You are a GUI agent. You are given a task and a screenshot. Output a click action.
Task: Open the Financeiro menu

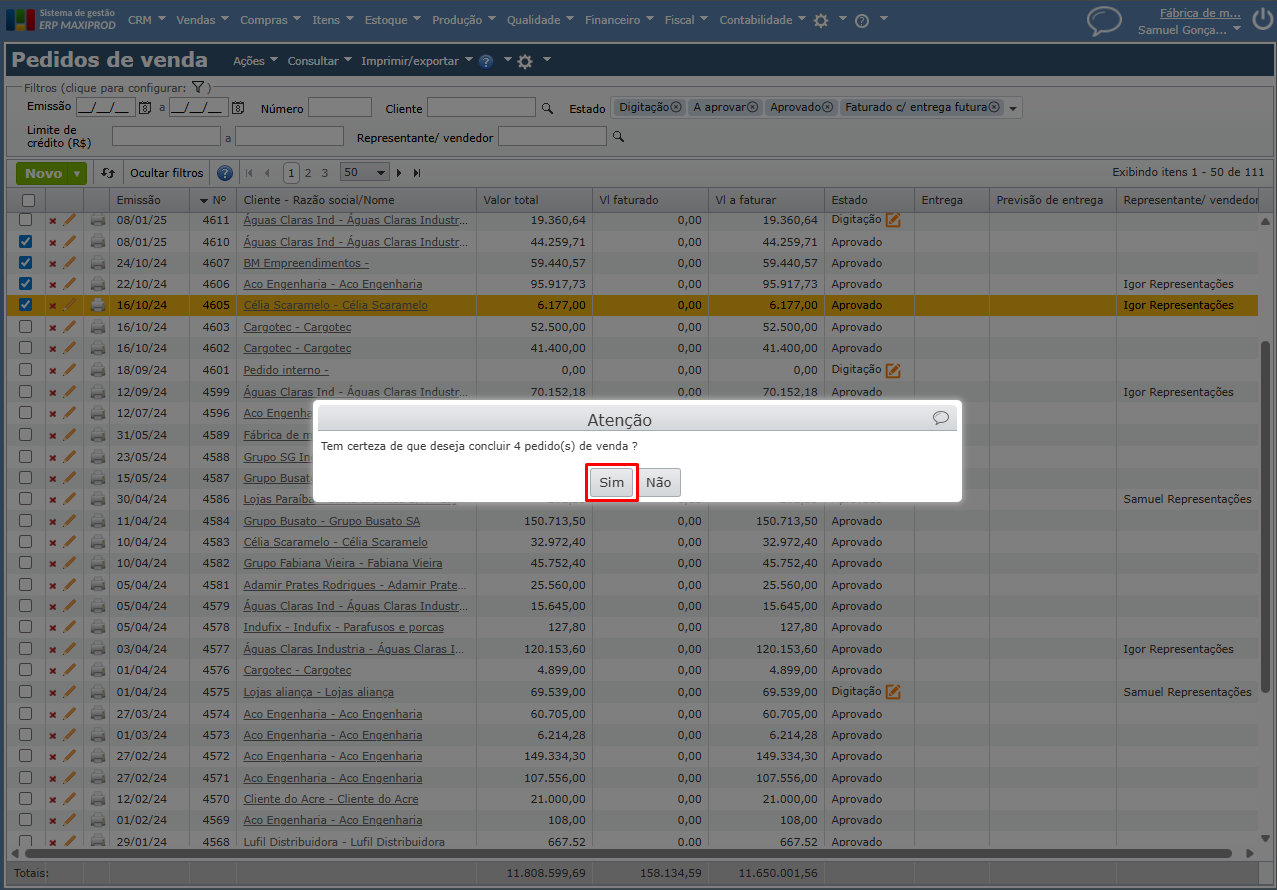pos(619,20)
